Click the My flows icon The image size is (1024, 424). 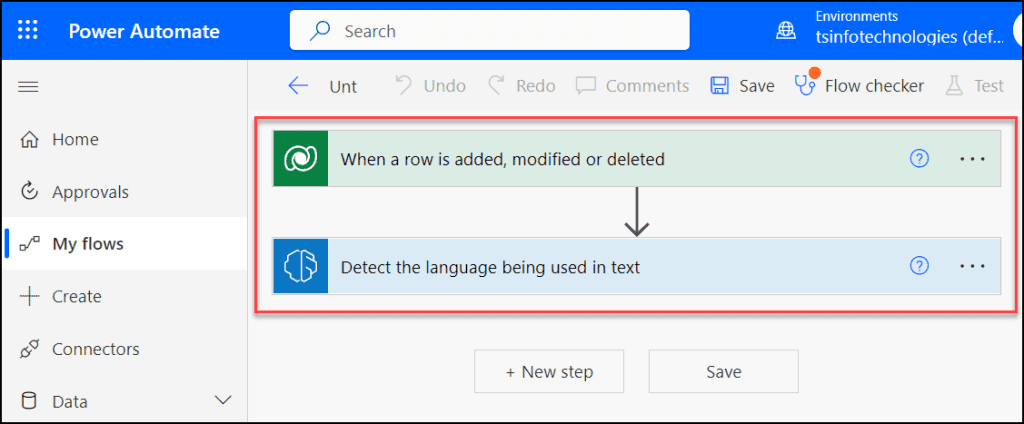coord(29,244)
